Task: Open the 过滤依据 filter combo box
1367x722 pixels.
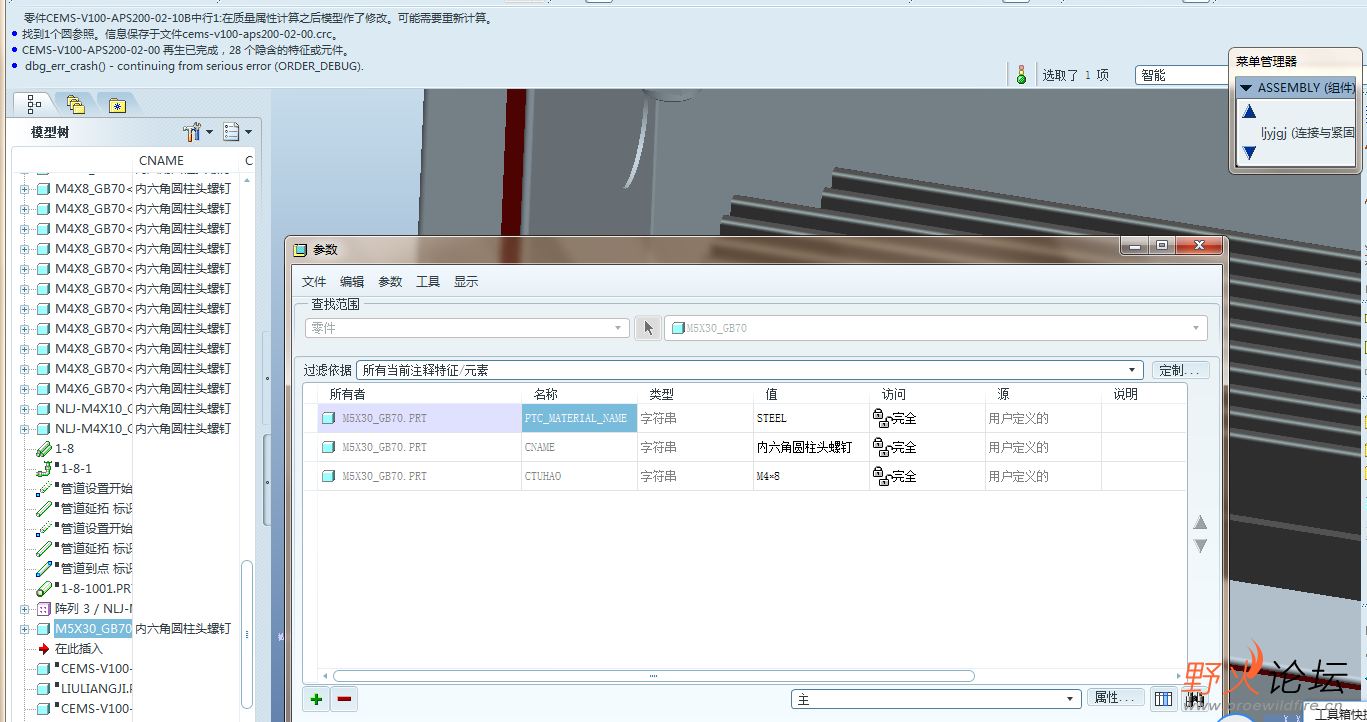Action: (x=750, y=370)
